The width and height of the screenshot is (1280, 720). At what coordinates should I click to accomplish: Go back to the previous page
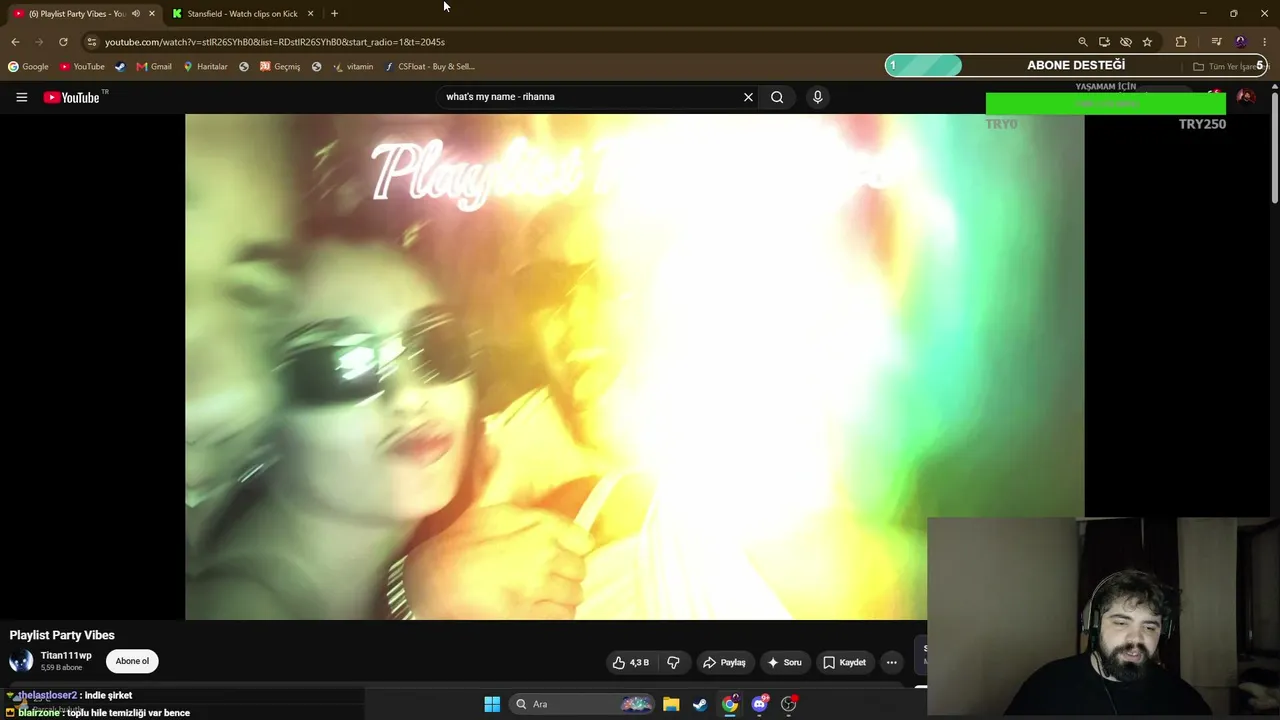(x=15, y=42)
